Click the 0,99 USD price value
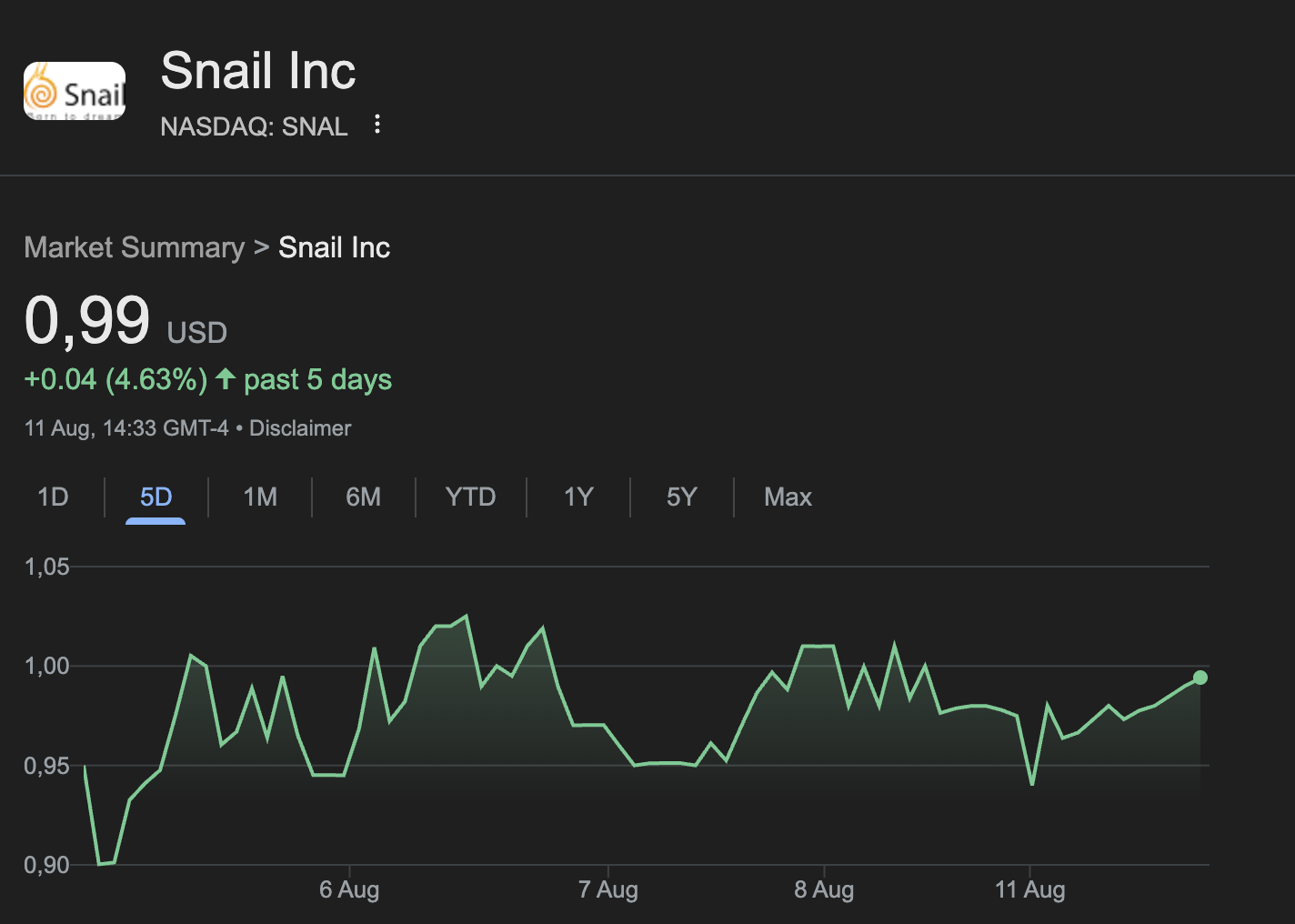This screenshot has width=1295, height=924. coord(125,321)
